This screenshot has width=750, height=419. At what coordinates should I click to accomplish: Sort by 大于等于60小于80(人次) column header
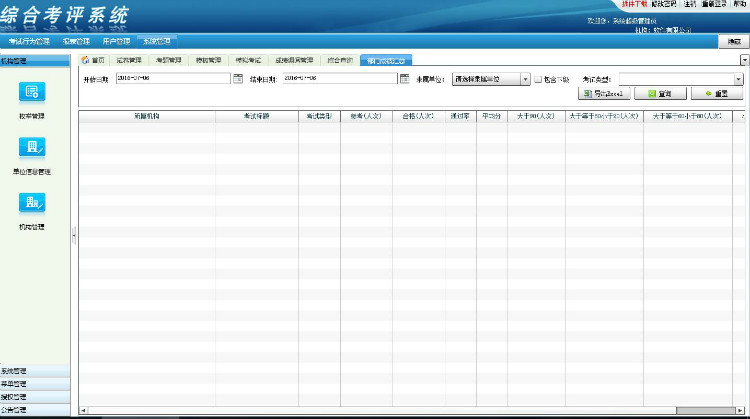(688, 116)
